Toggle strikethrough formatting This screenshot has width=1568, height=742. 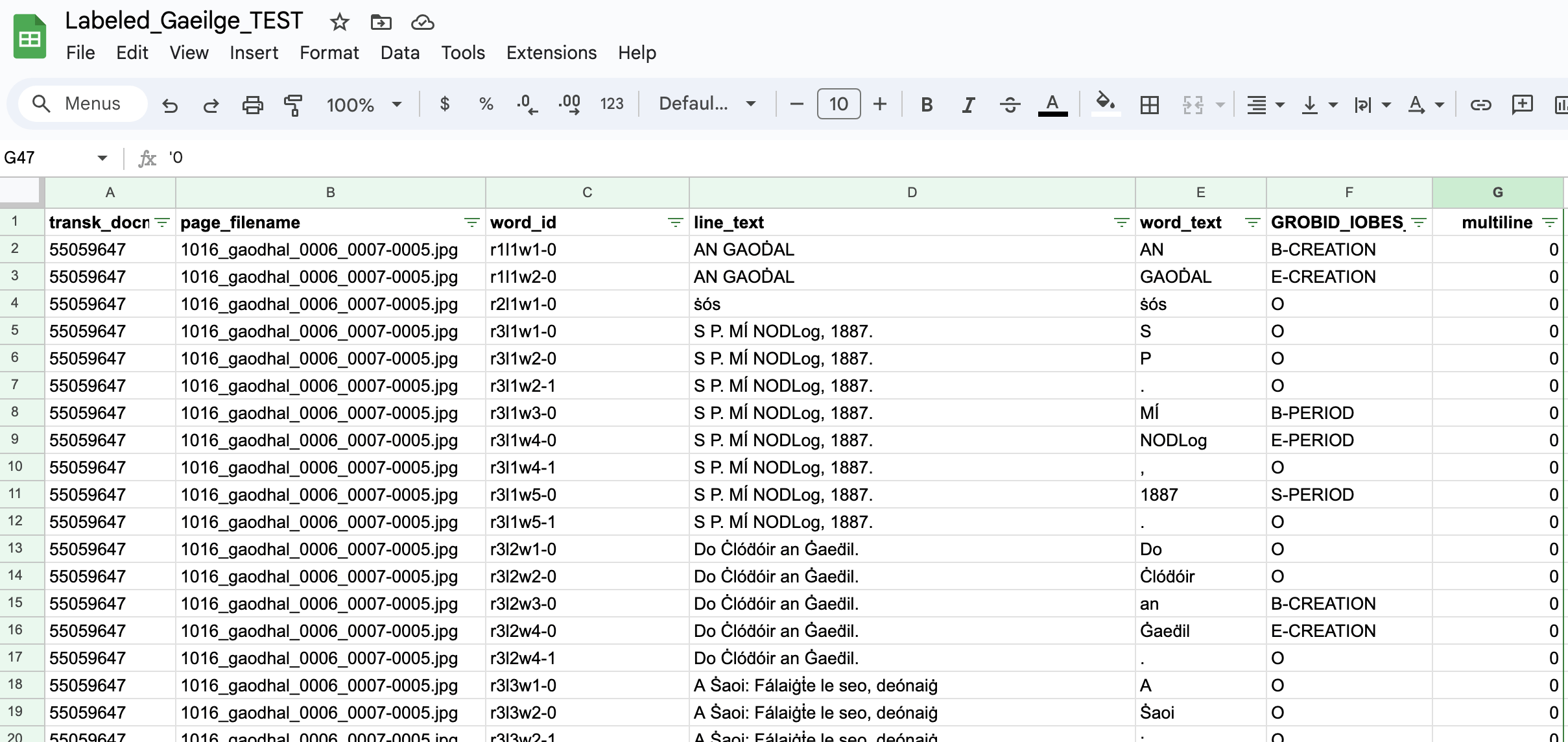point(1010,104)
